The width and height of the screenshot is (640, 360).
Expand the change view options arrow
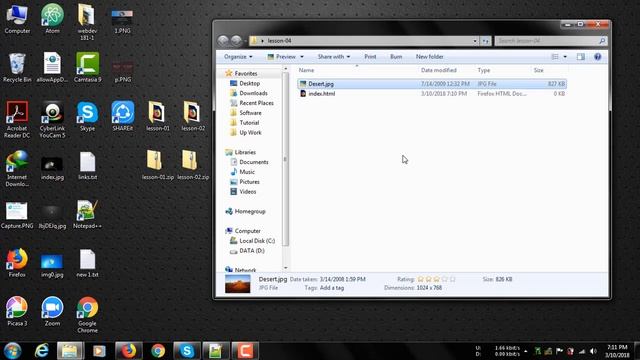tap(565, 57)
